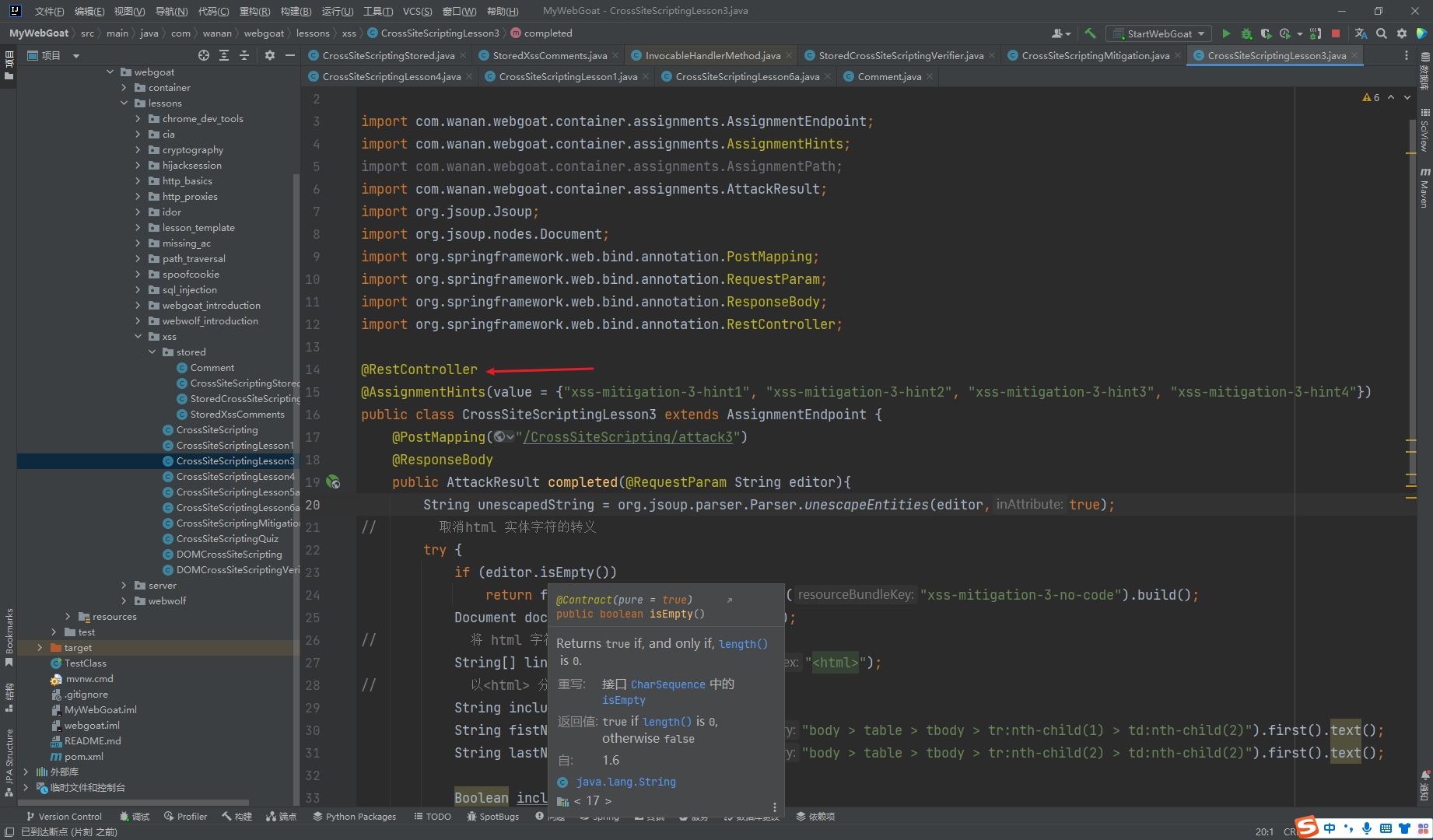Select pom.xml in project tree
1433x840 pixels.
point(84,756)
